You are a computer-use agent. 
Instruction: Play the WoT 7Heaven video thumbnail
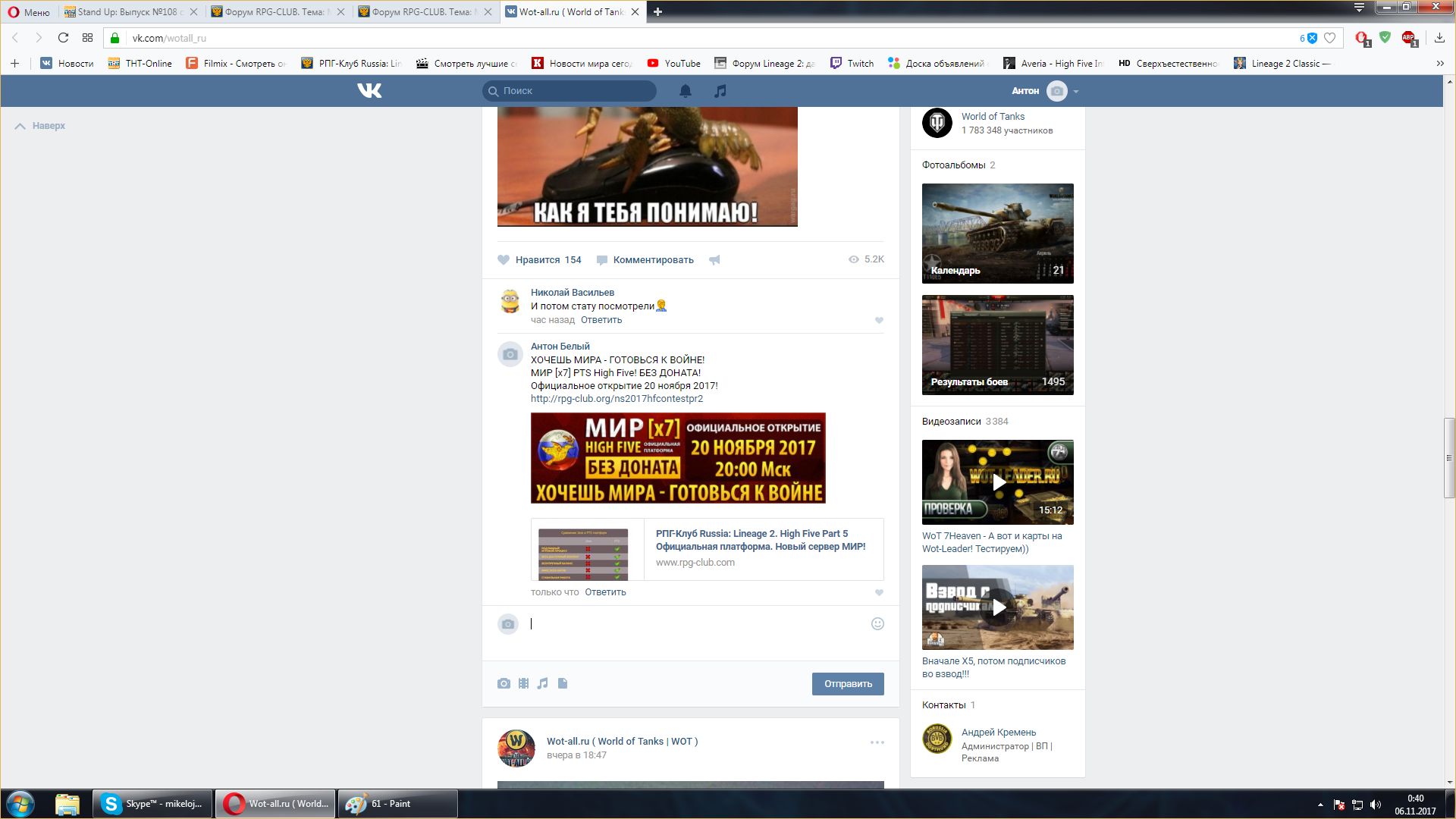pyautogui.click(x=998, y=482)
